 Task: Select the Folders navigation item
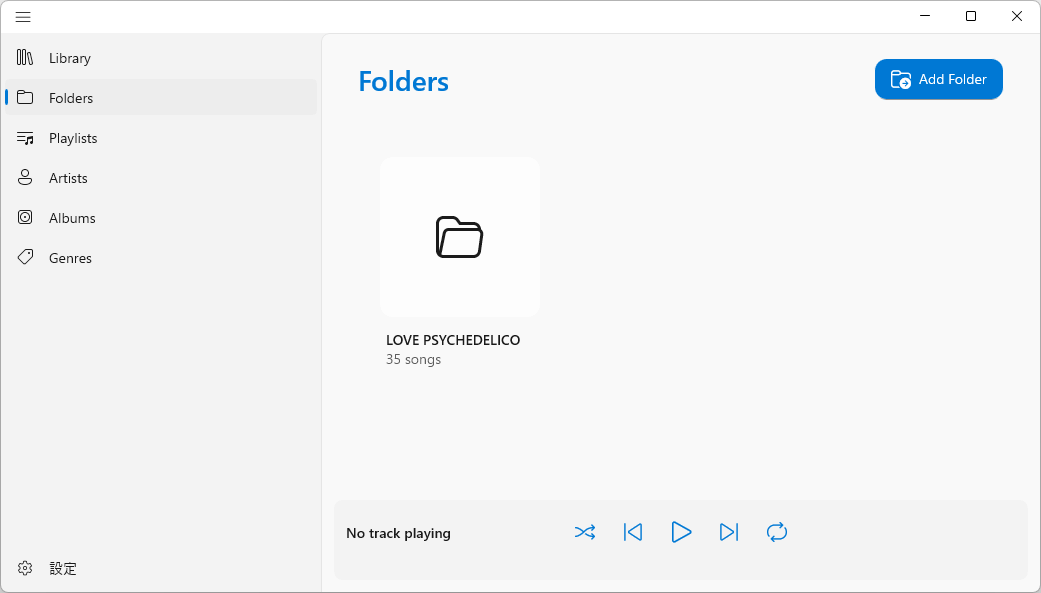[71, 98]
